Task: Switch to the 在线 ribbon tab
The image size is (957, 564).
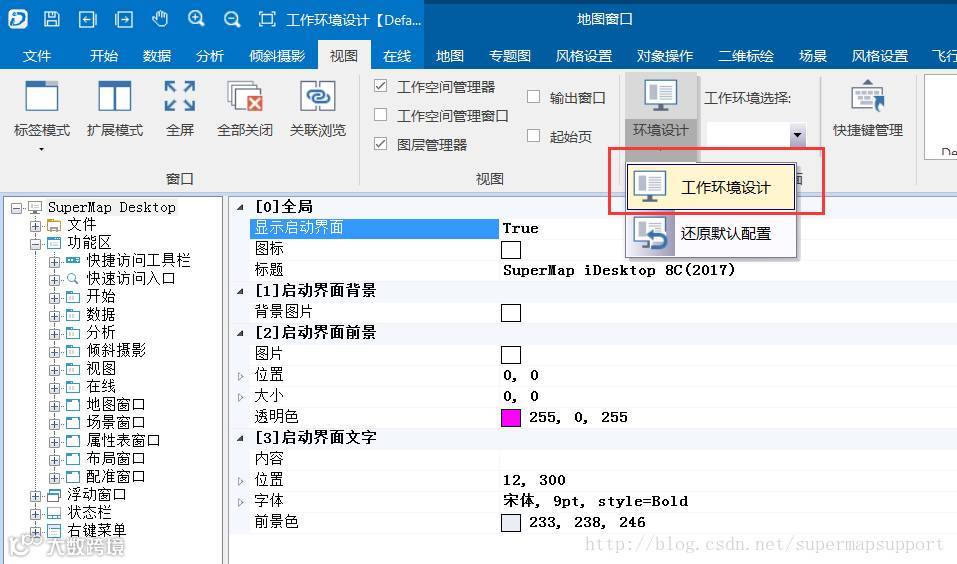Action: point(397,56)
